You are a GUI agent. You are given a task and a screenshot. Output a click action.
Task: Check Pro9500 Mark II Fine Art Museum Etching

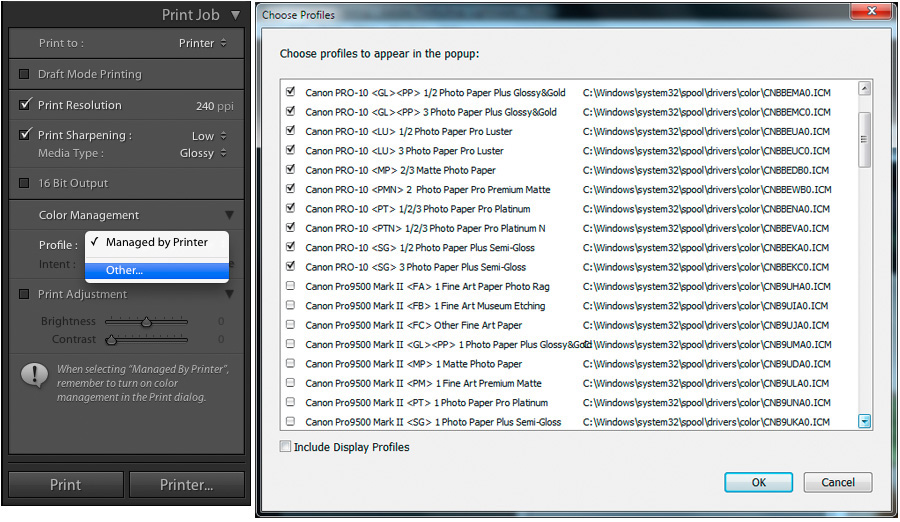coord(290,305)
